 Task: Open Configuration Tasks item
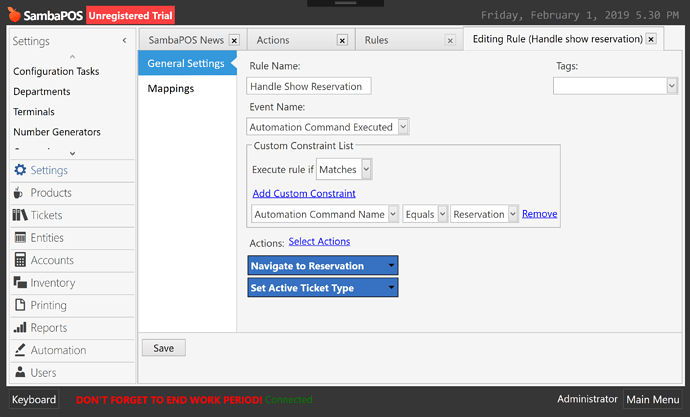(56, 71)
